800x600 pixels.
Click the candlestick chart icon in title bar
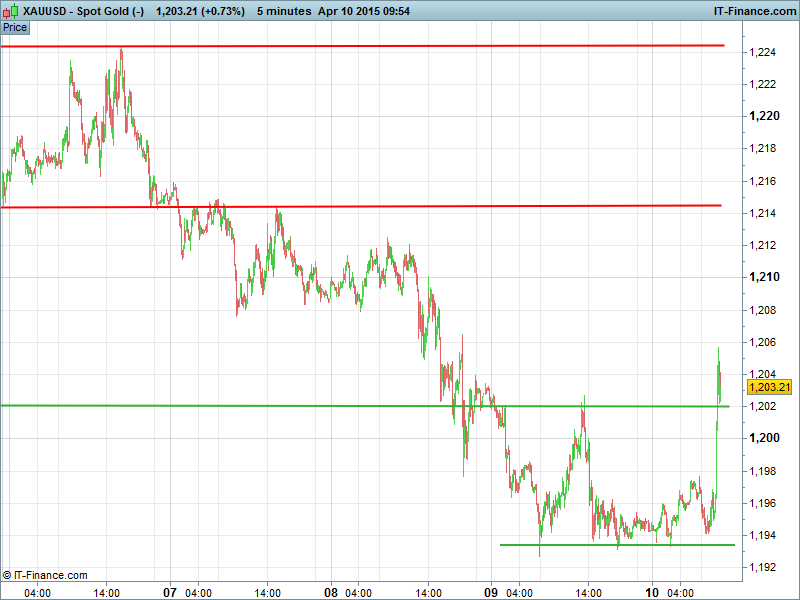(x=10, y=11)
